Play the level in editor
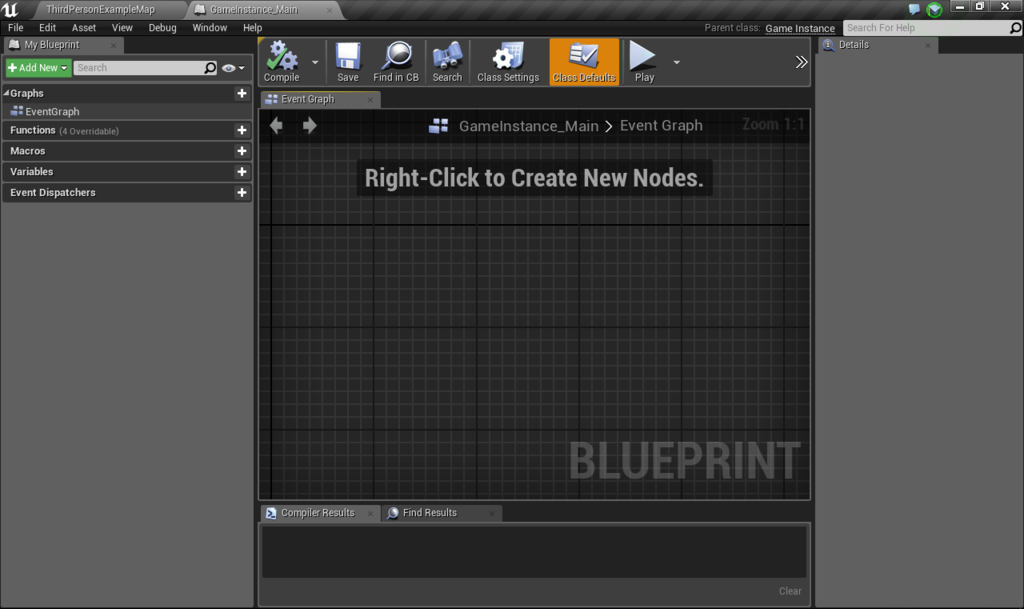 point(644,62)
